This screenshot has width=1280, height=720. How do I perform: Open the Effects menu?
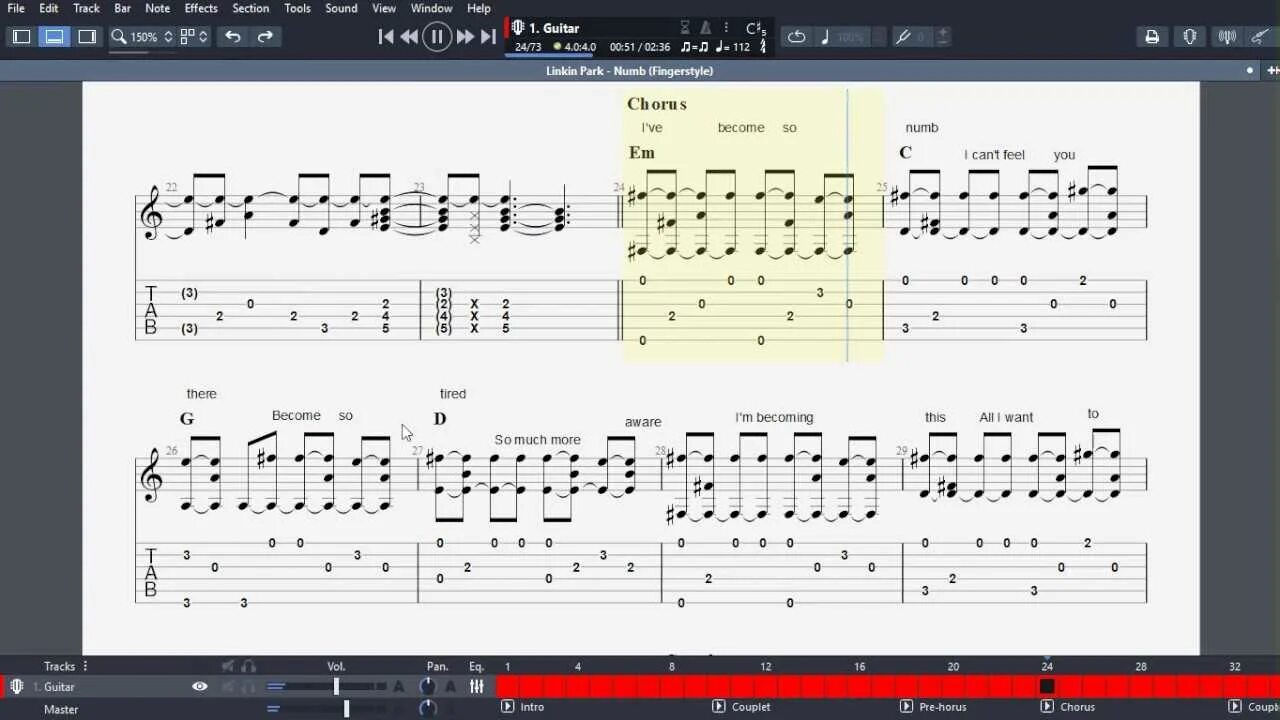(x=201, y=8)
